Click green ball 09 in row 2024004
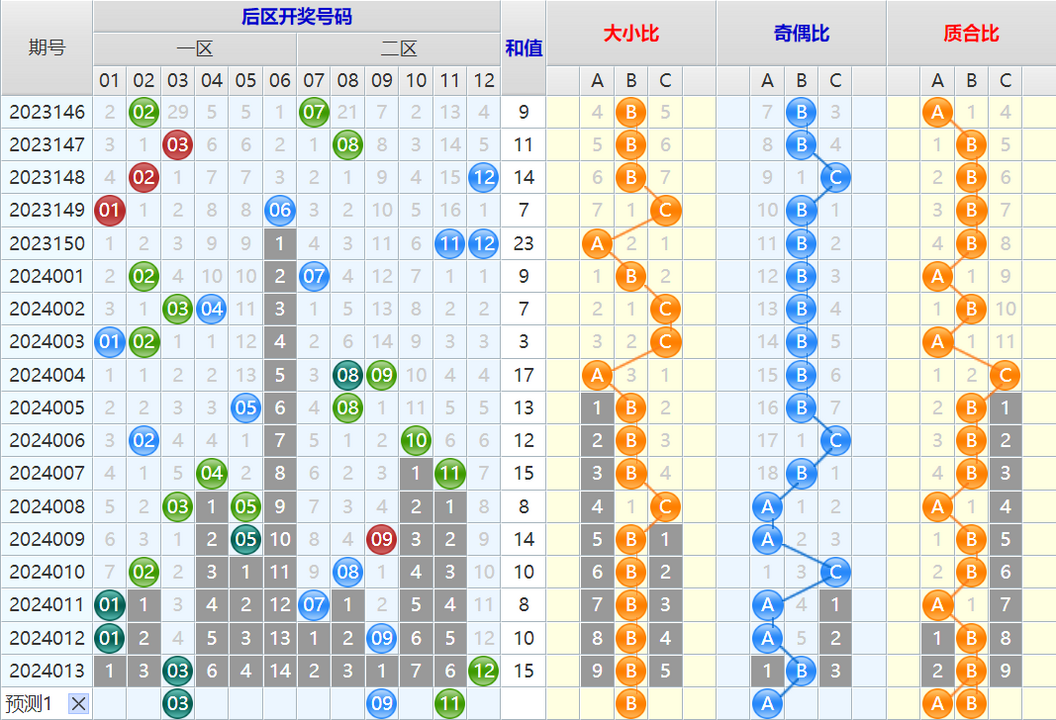1056x720 pixels. (x=382, y=375)
